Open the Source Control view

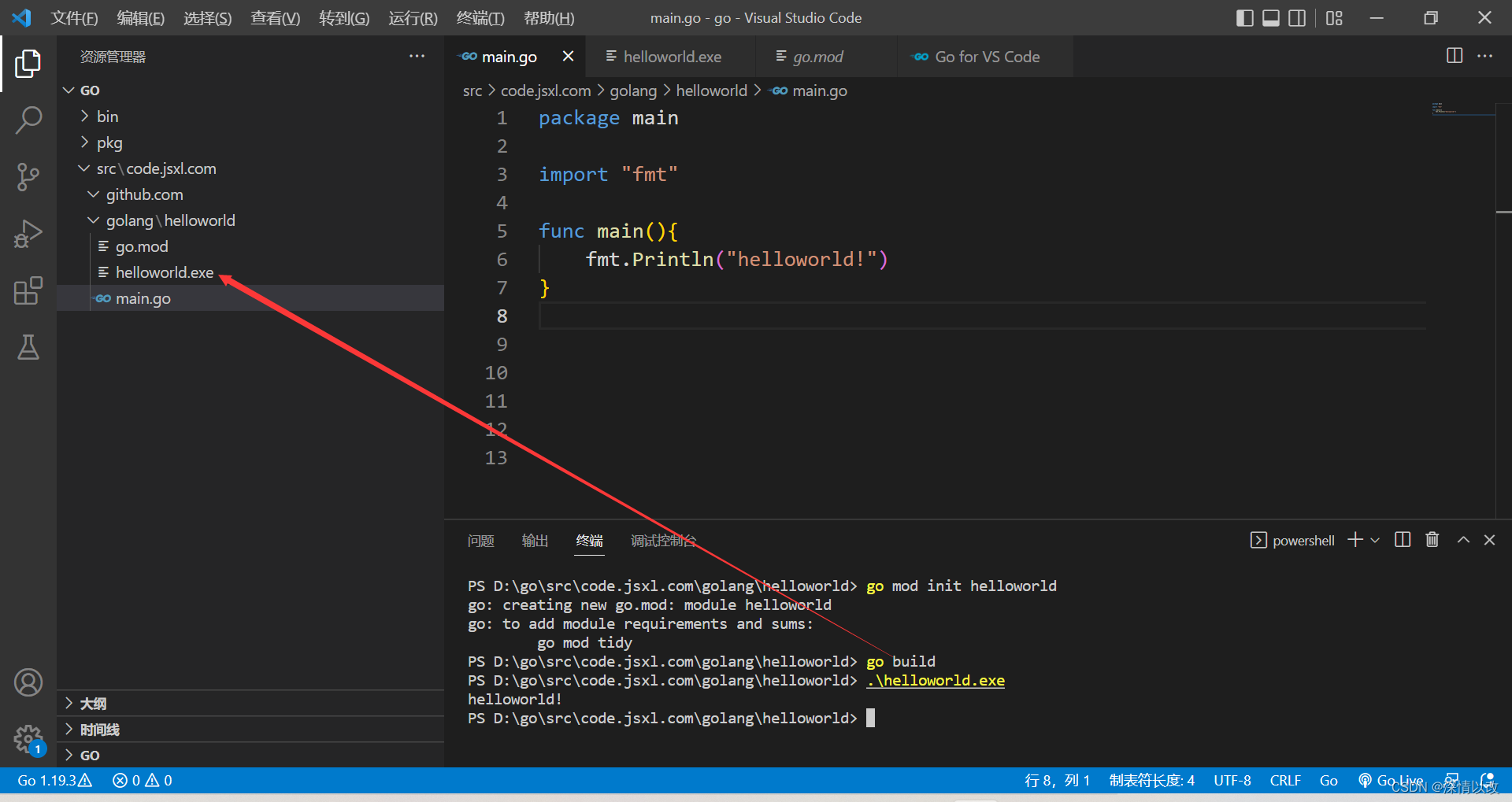[x=28, y=177]
